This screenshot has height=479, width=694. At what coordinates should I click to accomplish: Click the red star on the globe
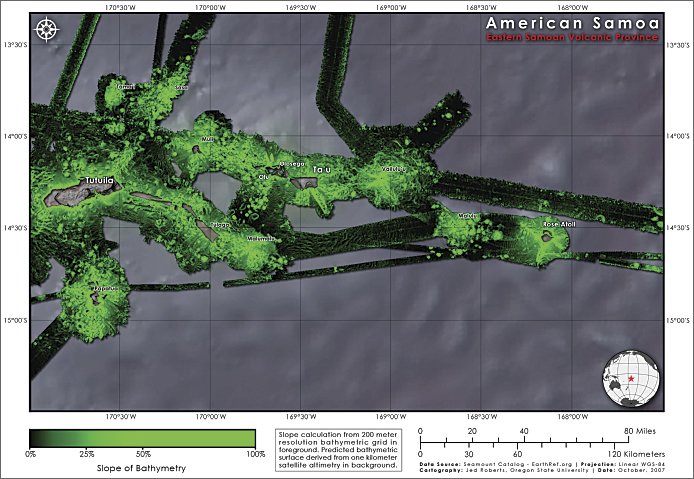(631, 379)
